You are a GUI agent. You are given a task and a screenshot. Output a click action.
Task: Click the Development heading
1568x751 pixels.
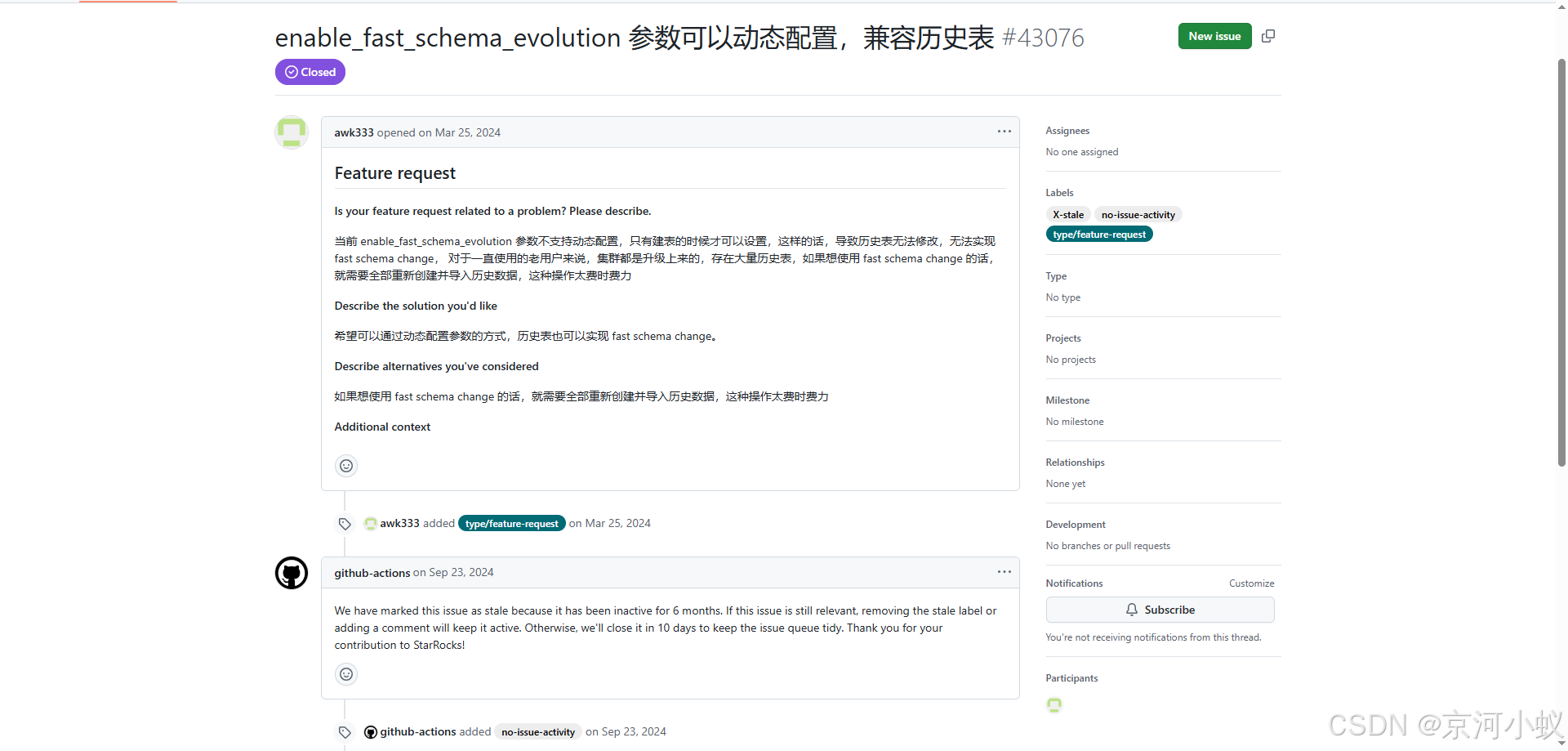1076,525
